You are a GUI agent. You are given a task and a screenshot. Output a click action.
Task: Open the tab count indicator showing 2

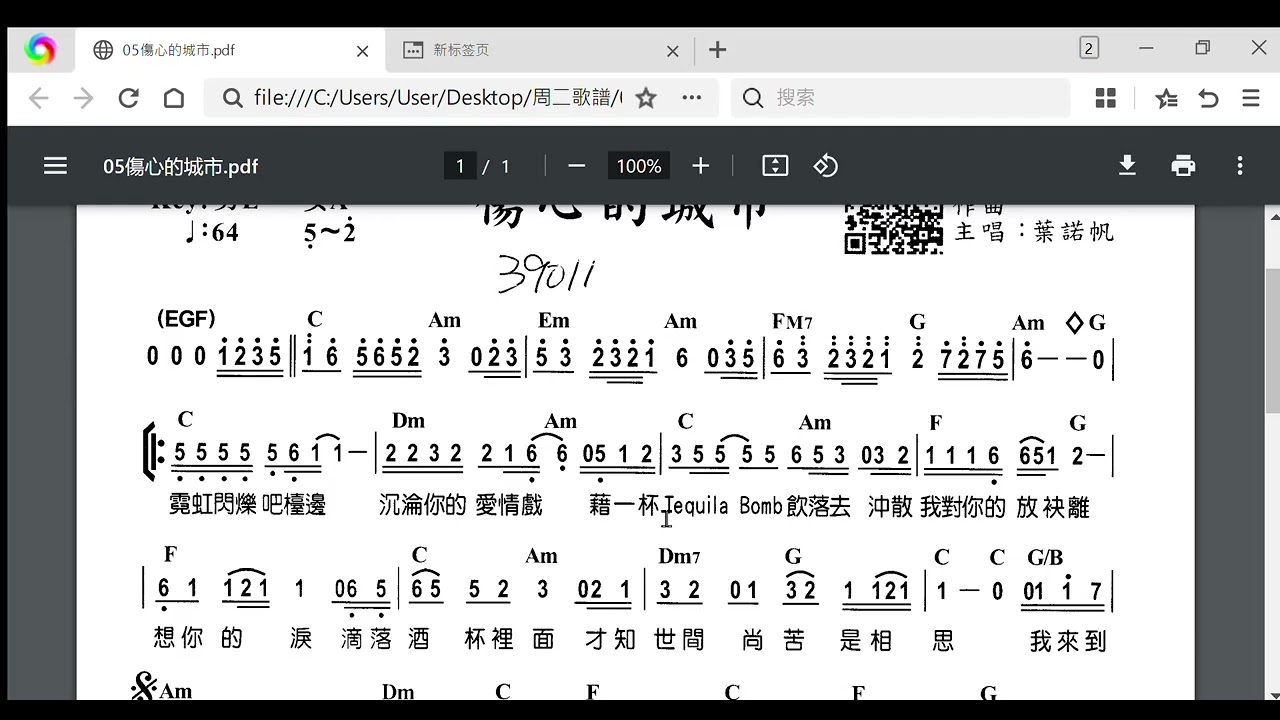1089,48
